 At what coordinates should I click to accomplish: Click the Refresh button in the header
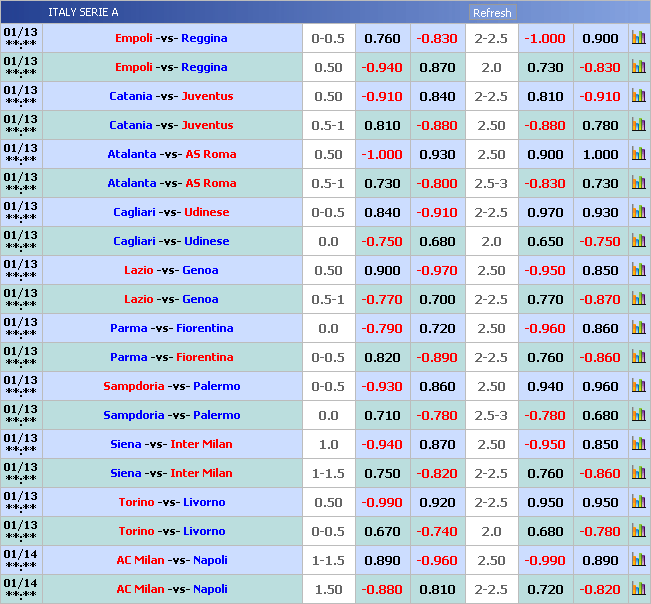point(492,13)
